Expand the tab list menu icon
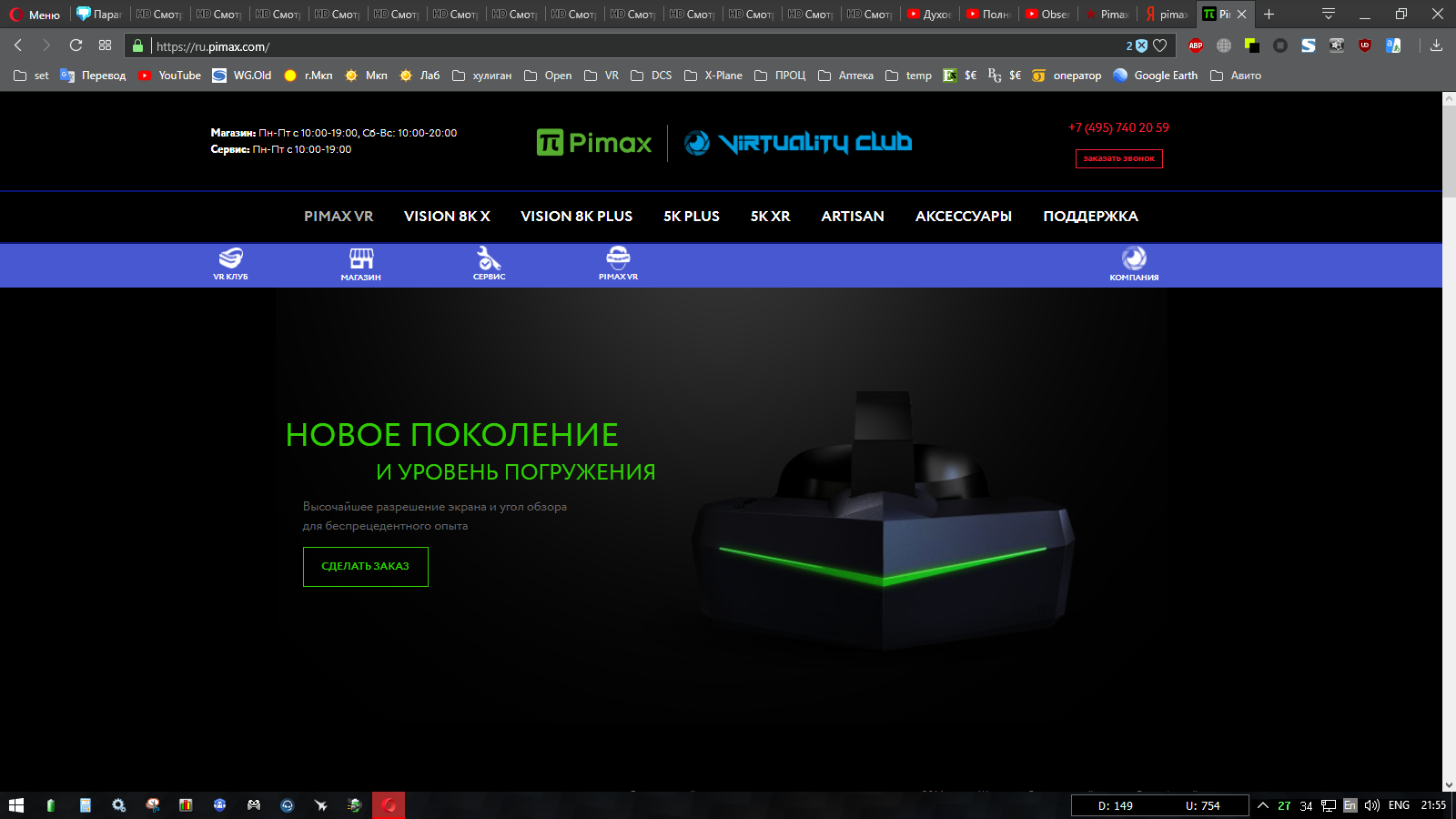The image size is (1456, 819). [x=1329, y=14]
